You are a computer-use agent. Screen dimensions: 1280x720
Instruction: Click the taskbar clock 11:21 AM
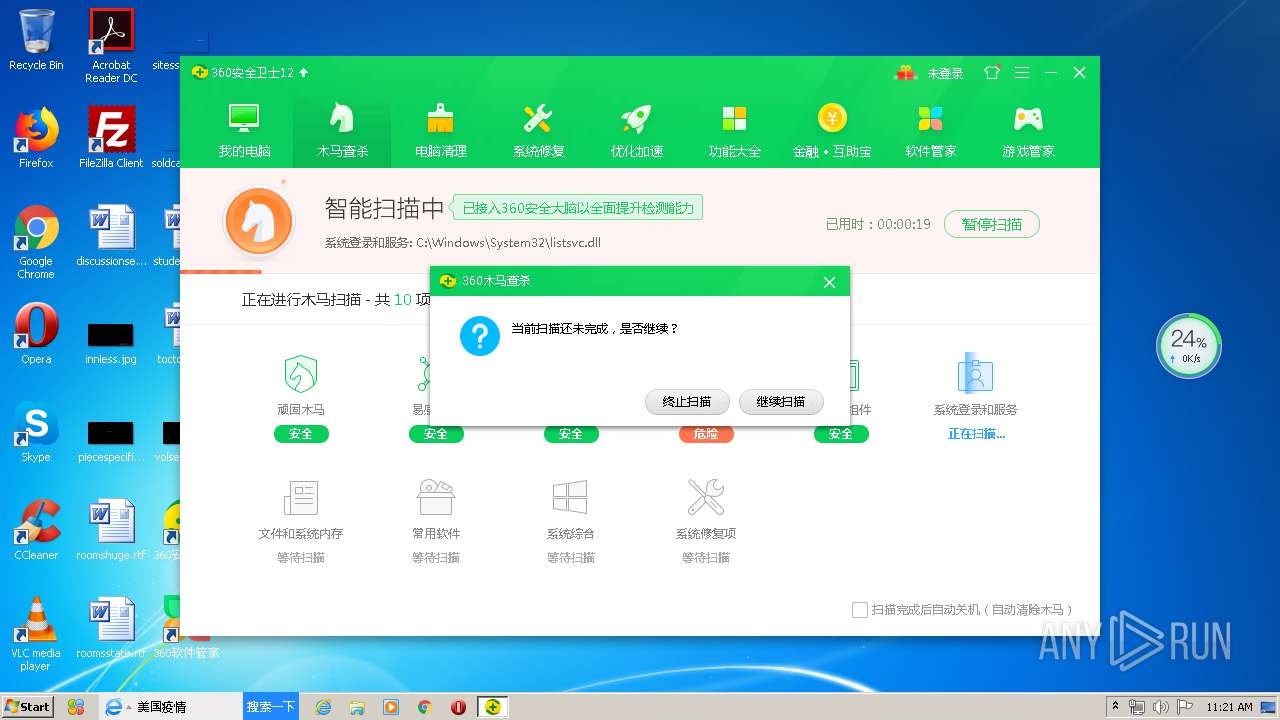1229,707
